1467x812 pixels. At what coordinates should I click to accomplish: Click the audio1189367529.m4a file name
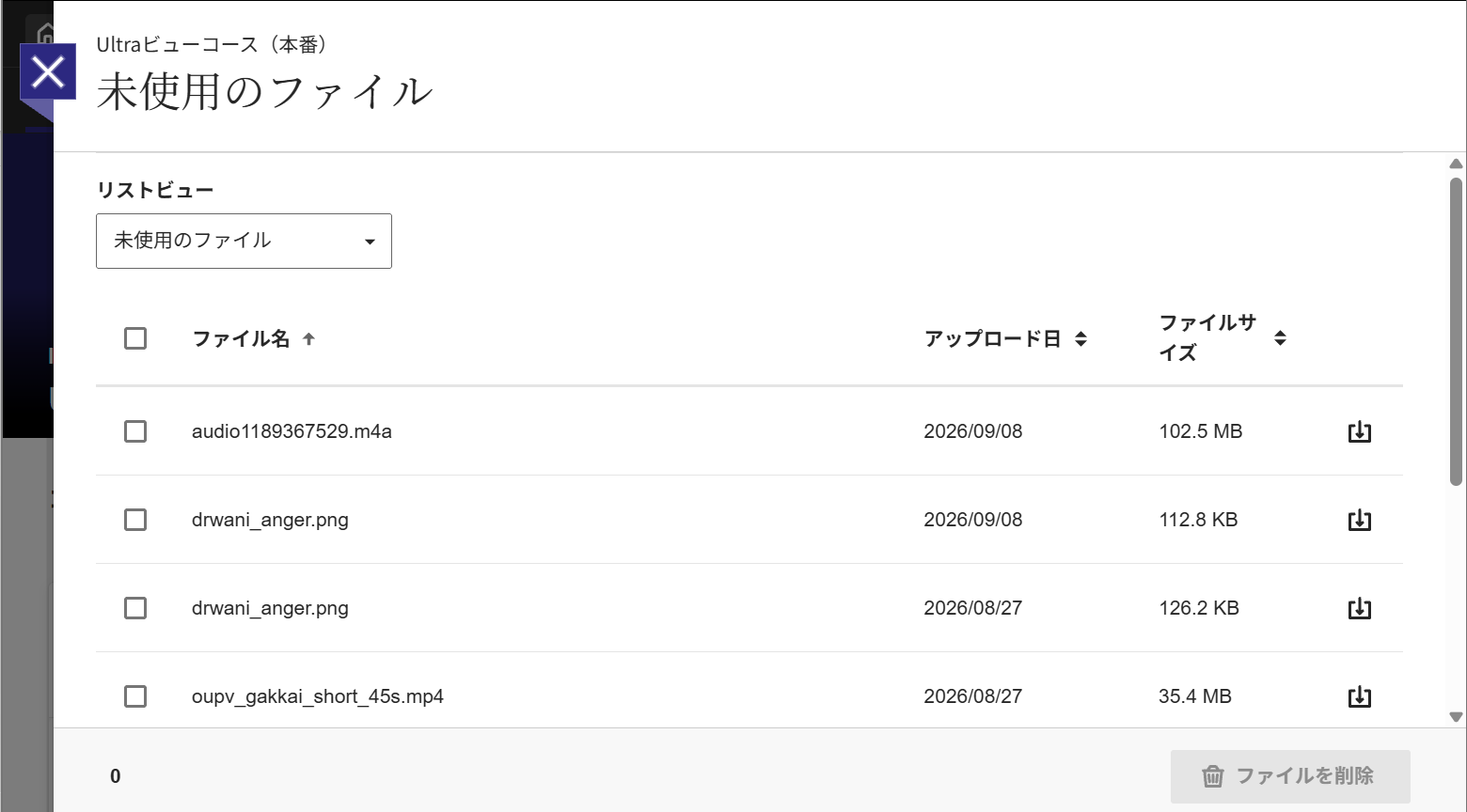pyautogui.click(x=292, y=431)
